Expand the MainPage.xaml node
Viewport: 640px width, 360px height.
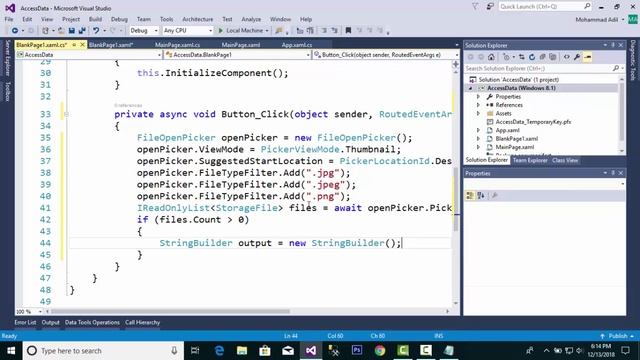(478, 147)
